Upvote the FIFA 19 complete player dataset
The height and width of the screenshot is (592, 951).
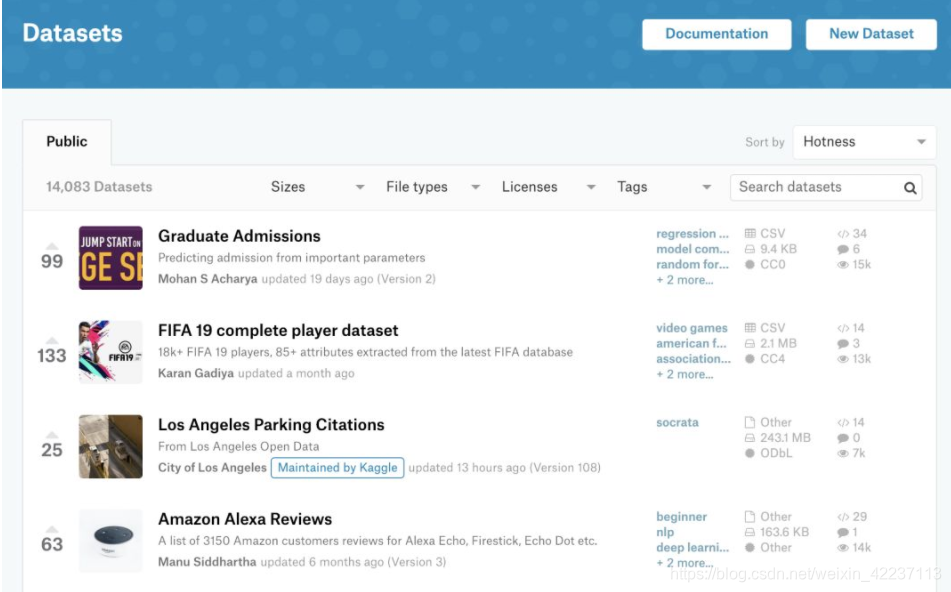click(52, 340)
